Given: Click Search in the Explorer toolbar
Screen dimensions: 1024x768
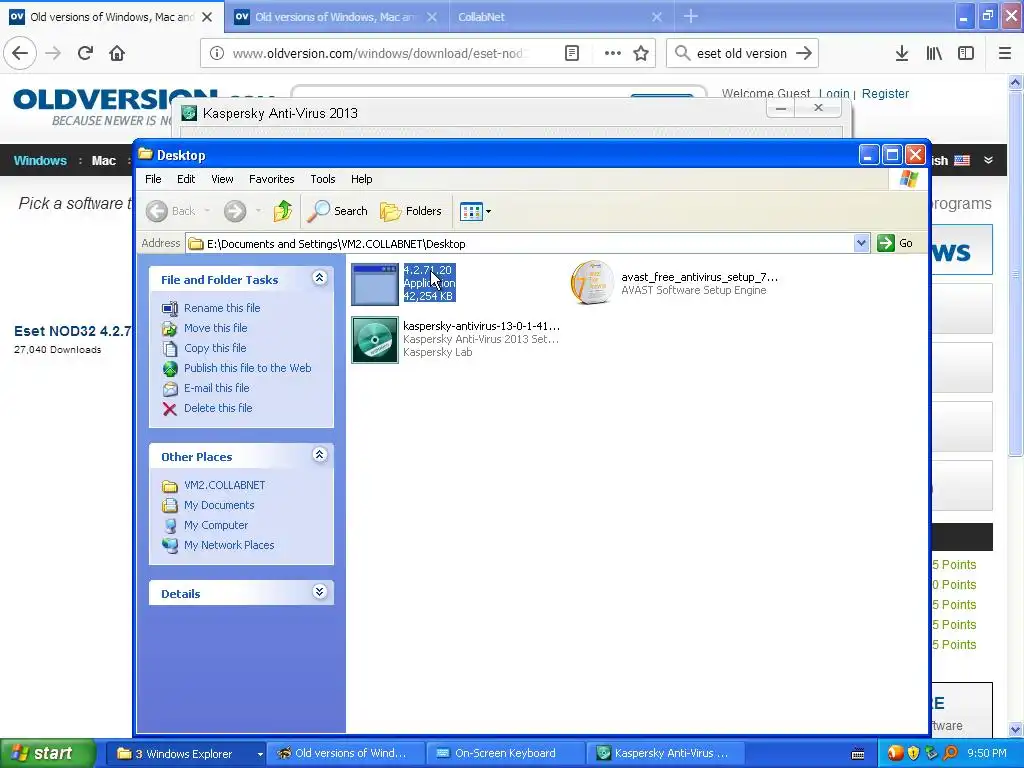Looking at the screenshot, I should (338, 211).
